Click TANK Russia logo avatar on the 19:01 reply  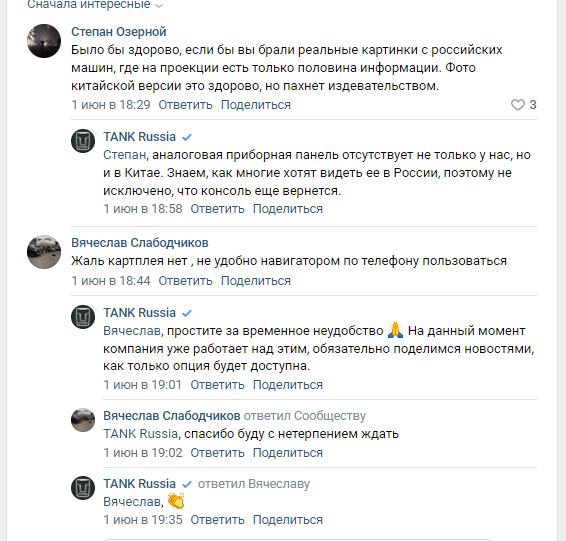click(83, 317)
